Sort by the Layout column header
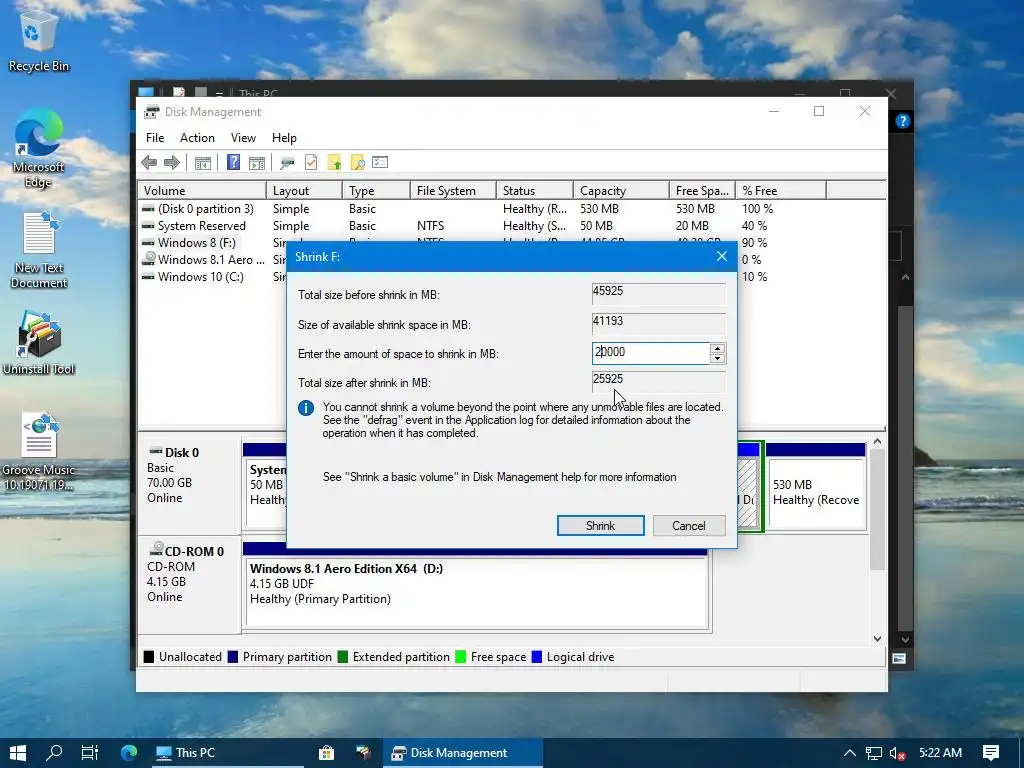 pos(304,191)
